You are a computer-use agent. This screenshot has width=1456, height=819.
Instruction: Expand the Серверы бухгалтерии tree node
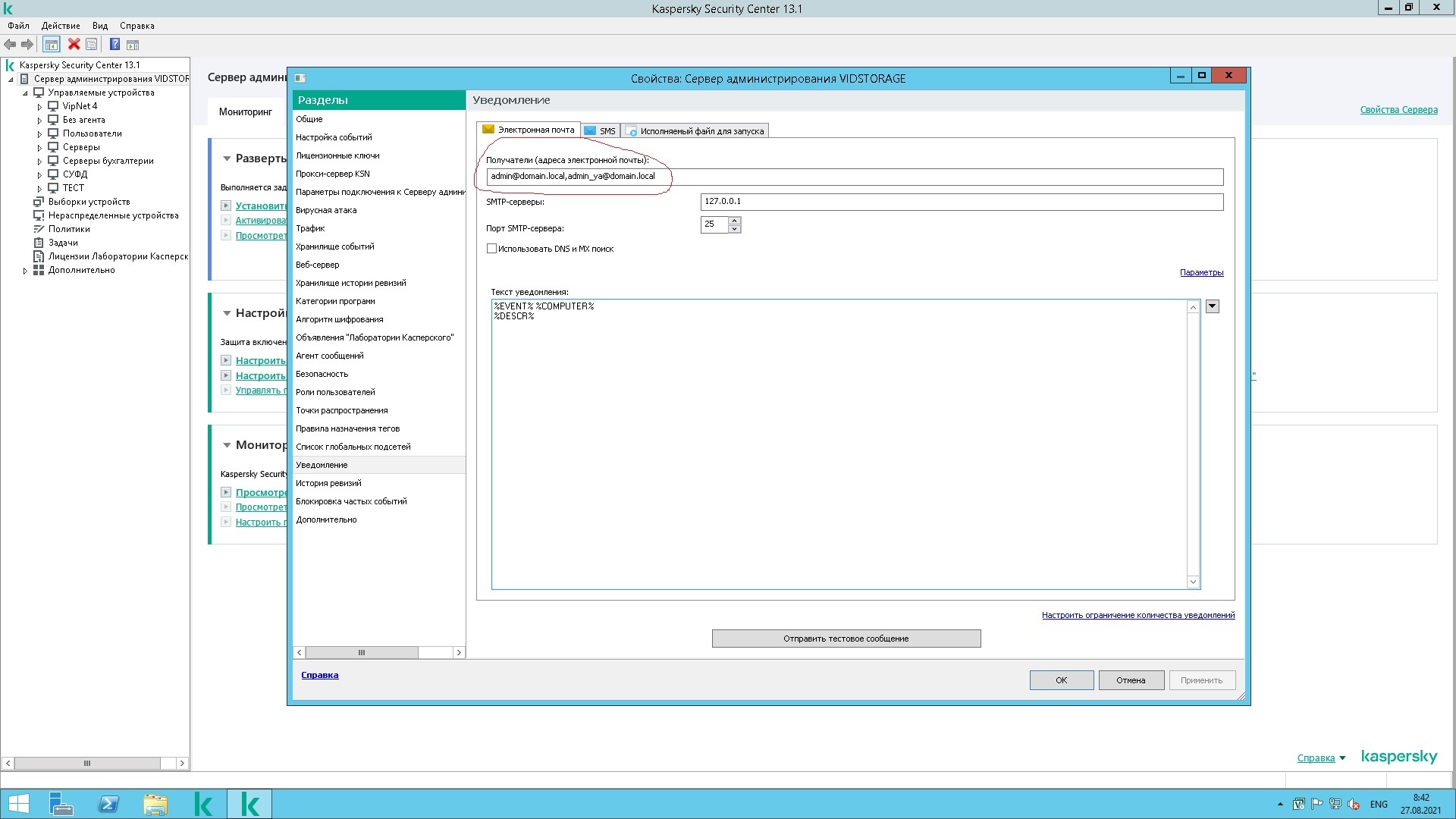pyautogui.click(x=39, y=162)
